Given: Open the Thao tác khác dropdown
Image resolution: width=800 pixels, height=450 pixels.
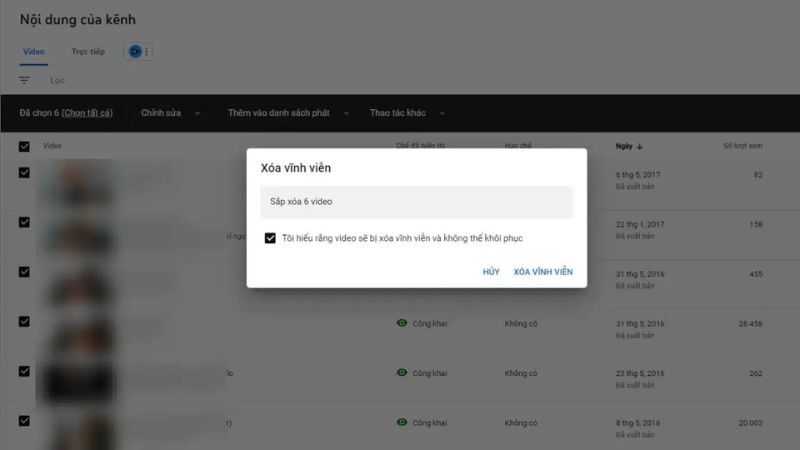Looking at the screenshot, I should click(x=407, y=113).
